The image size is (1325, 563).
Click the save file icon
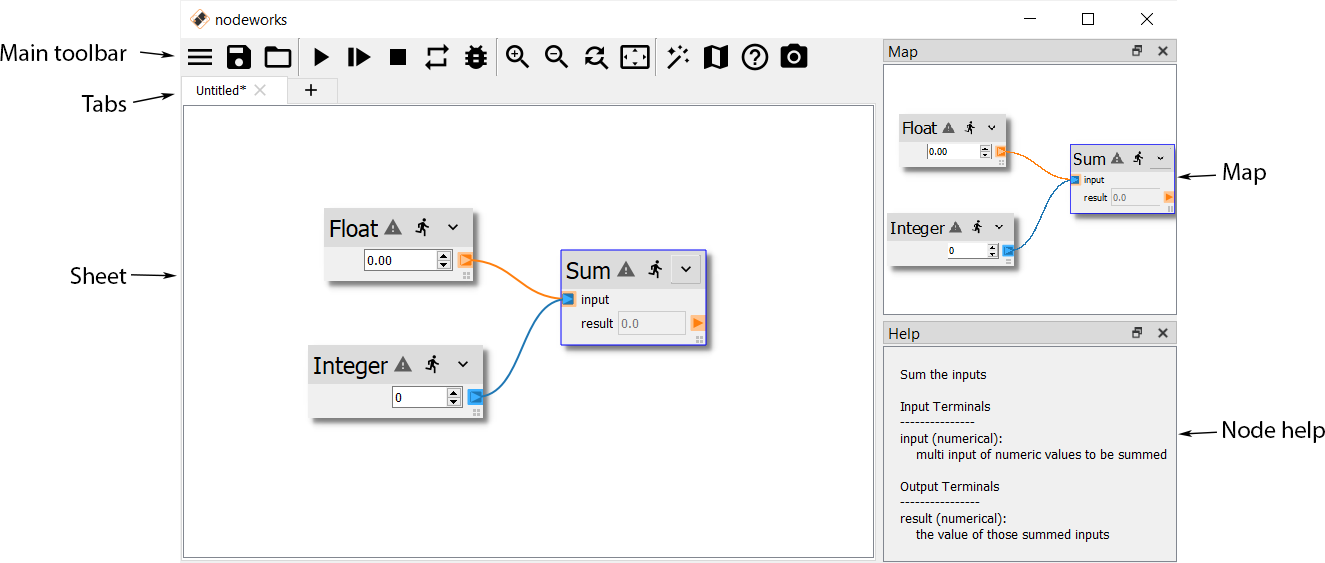(x=239, y=57)
